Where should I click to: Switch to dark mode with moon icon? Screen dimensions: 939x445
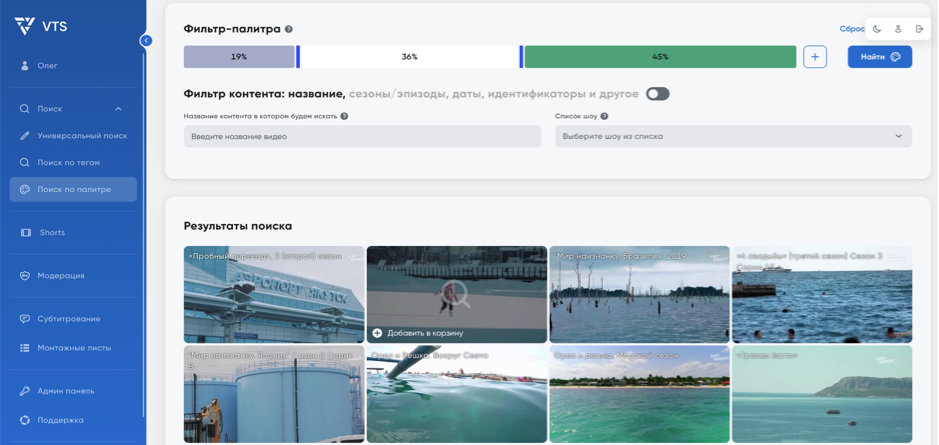(x=877, y=29)
